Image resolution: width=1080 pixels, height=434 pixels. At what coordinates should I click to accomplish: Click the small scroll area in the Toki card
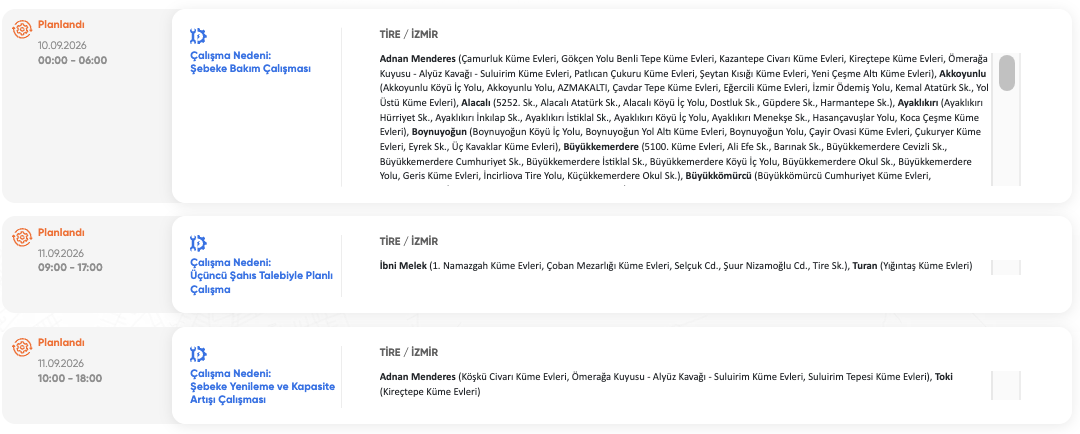(x=1006, y=384)
